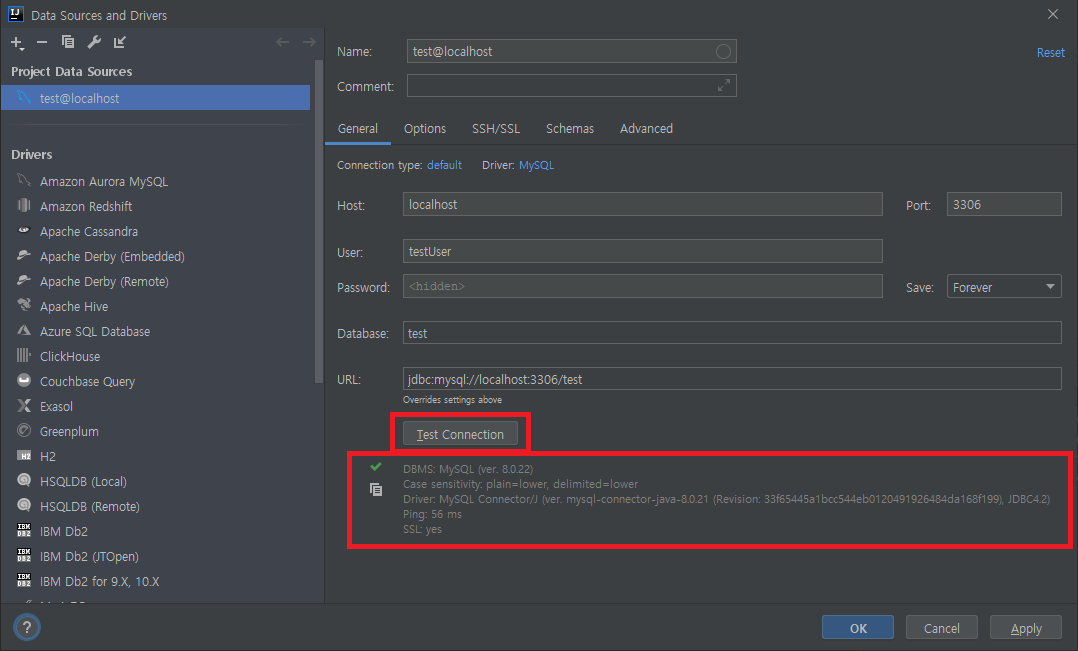
Task: Open the SSH/SSL tab
Action: click(496, 129)
